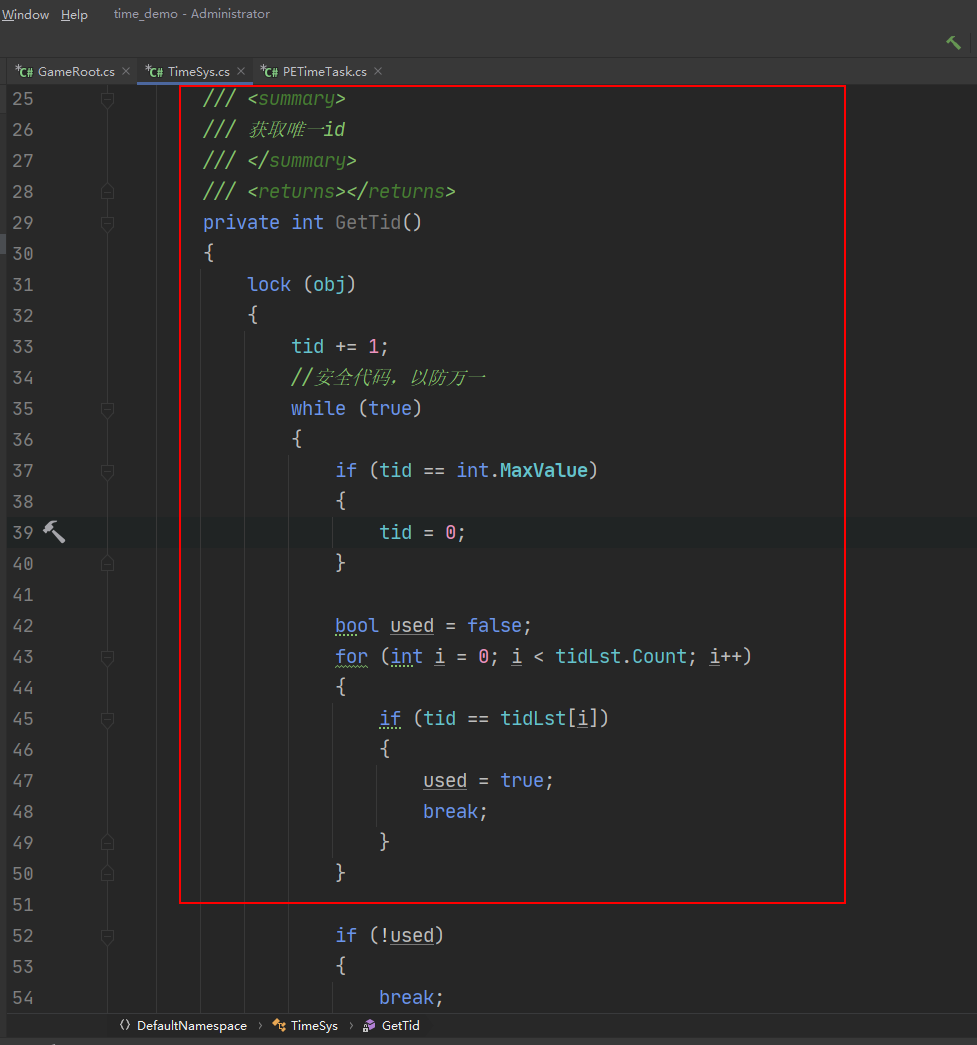Collapse the GetTid method on line 29
Screen dimensions: 977x1045
107,223
